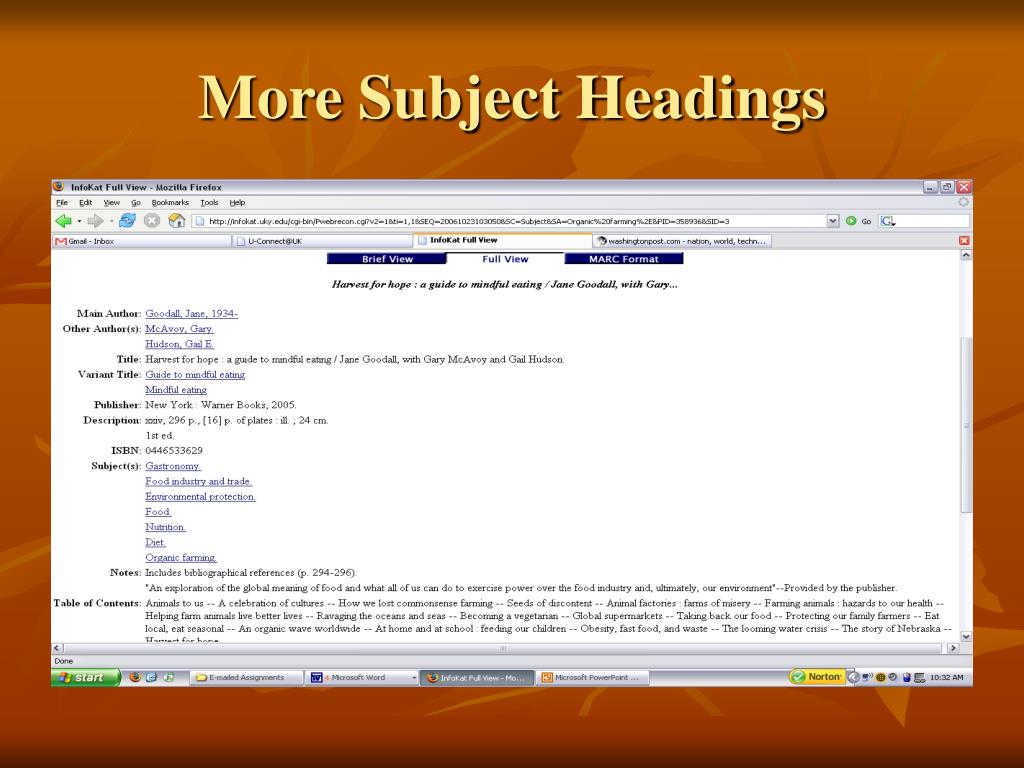Open the Back button history dropdown arrow
The image size is (1024, 768).
pyautogui.click(x=79, y=221)
